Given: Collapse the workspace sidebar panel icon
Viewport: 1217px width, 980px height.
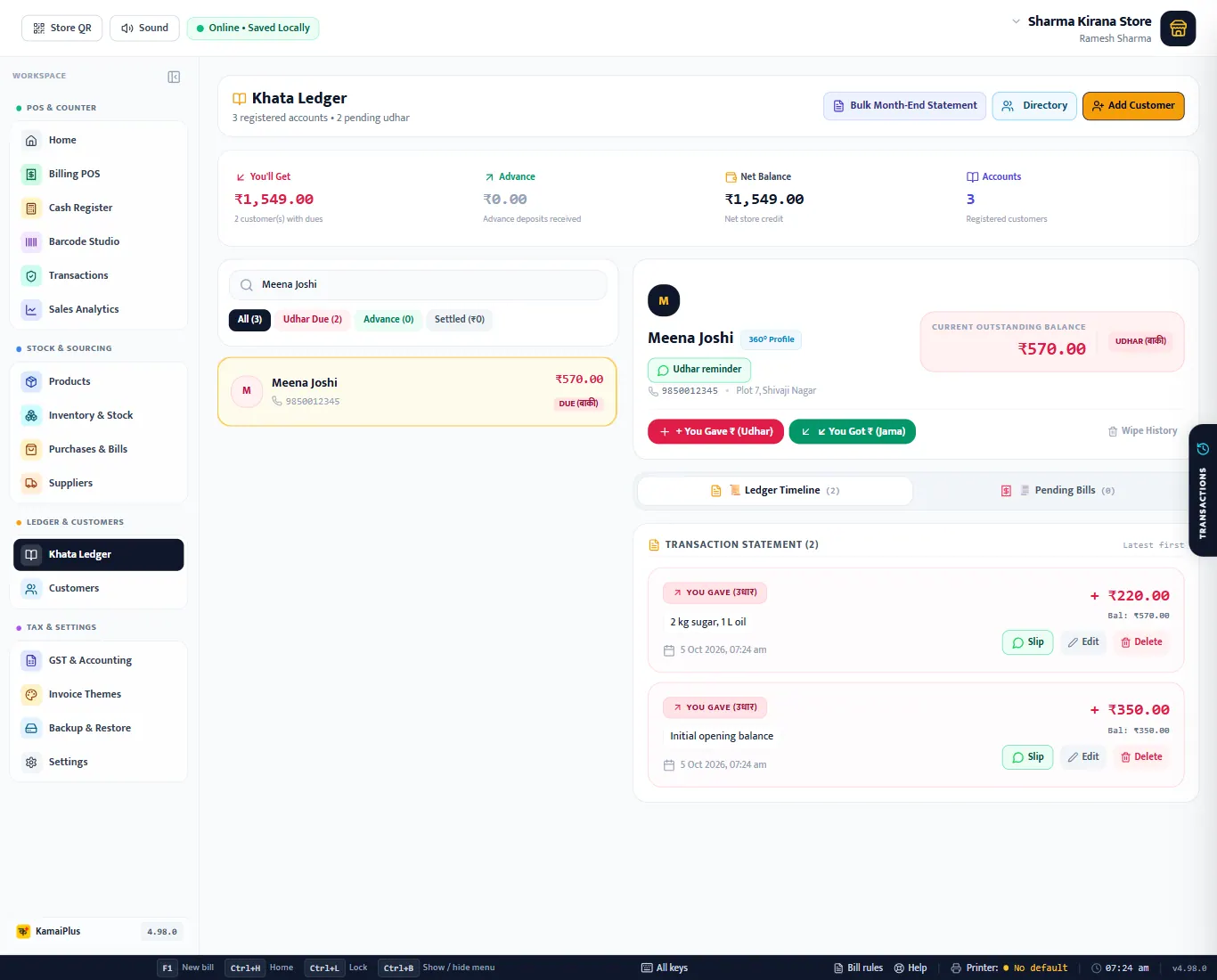Looking at the screenshot, I should [x=174, y=77].
